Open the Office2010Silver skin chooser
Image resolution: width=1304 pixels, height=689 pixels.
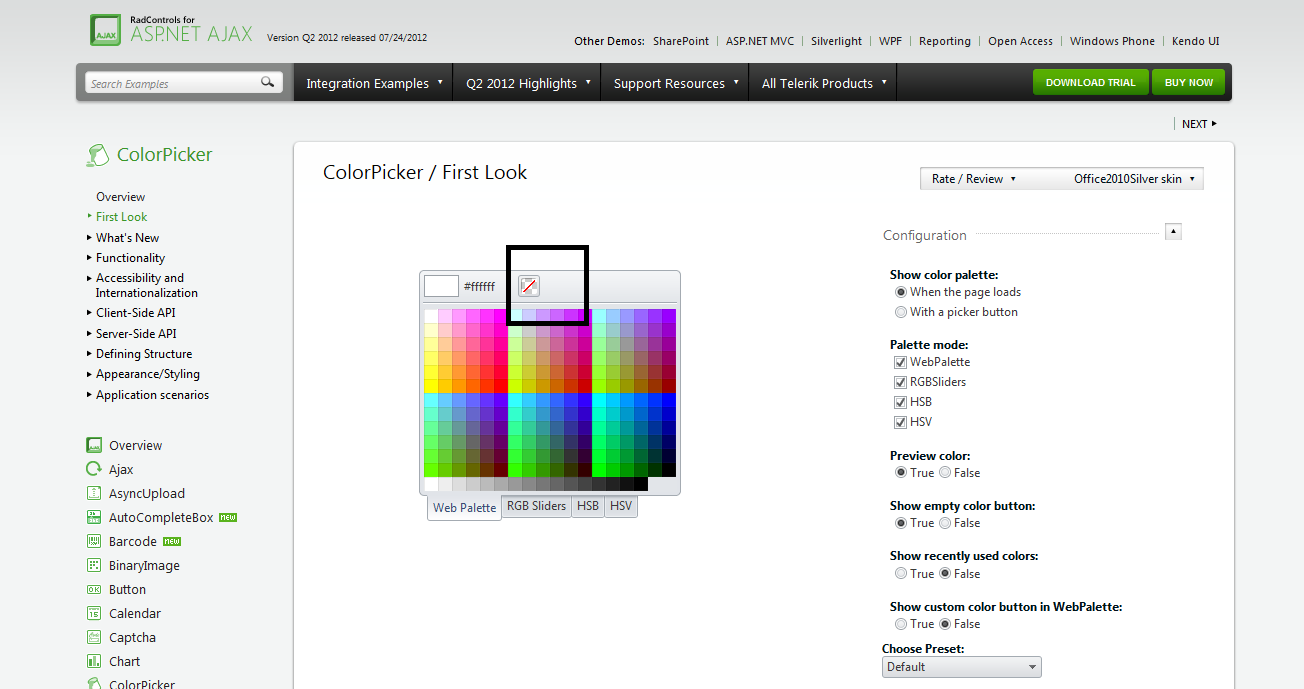click(x=1135, y=179)
